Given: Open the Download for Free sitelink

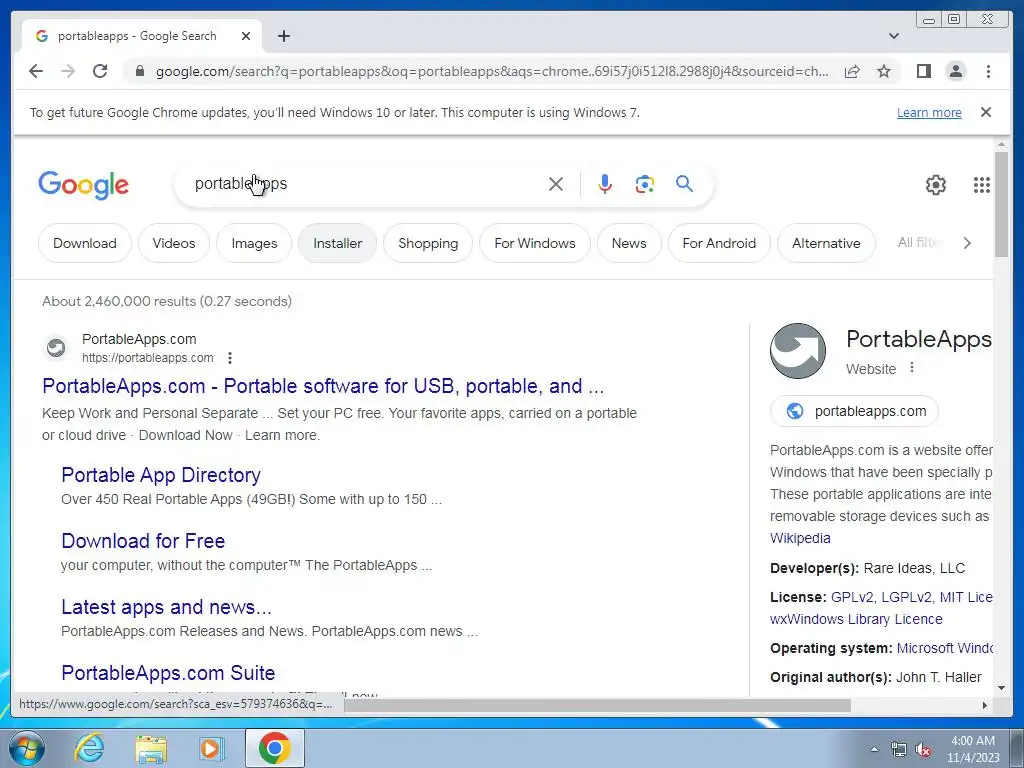Looking at the screenshot, I should (x=143, y=541).
